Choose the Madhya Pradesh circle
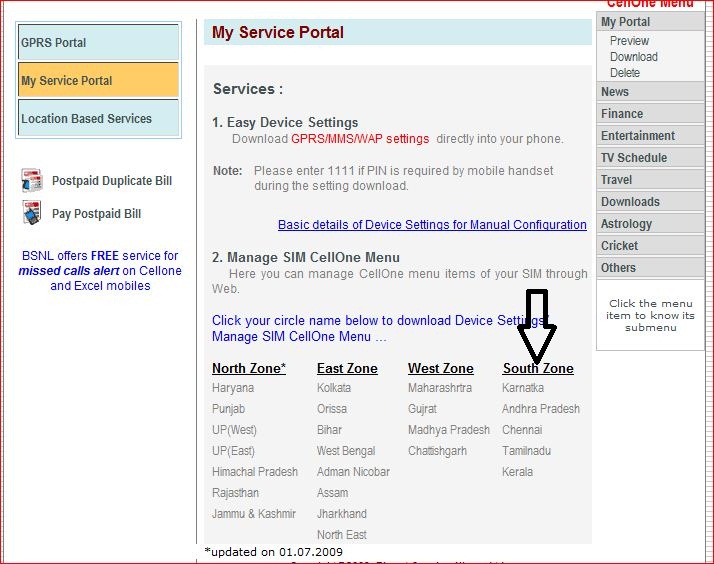 point(449,430)
